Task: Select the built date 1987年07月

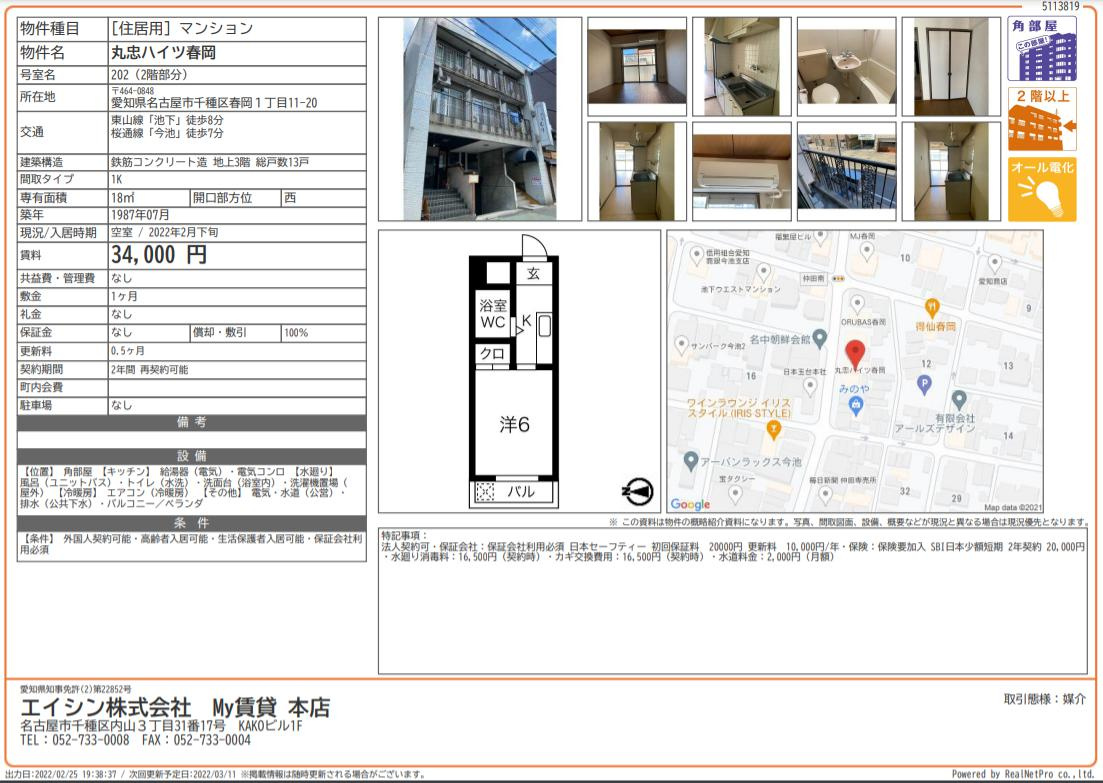Action: click(x=140, y=215)
